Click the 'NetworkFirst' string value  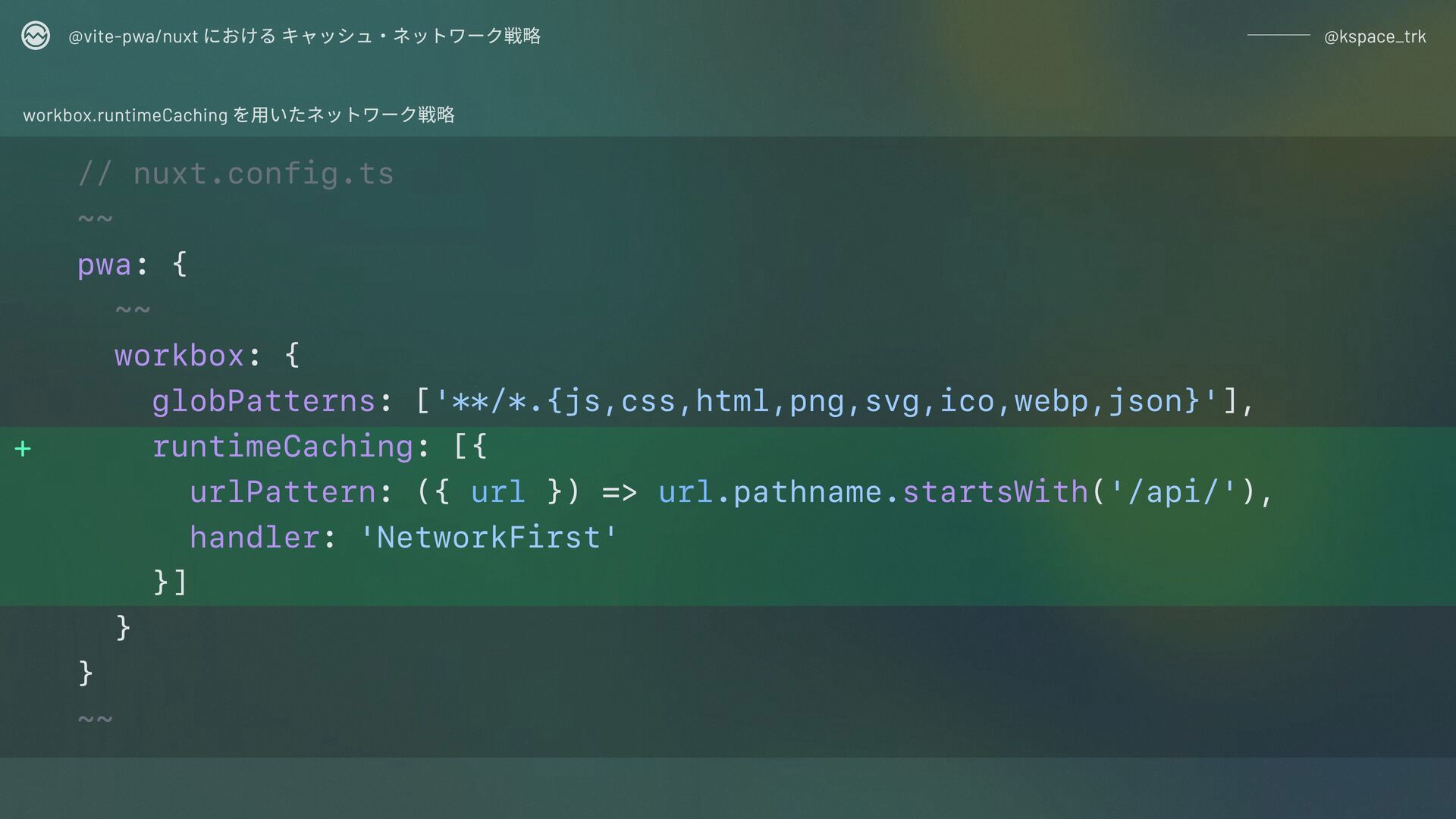click(x=489, y=538)
